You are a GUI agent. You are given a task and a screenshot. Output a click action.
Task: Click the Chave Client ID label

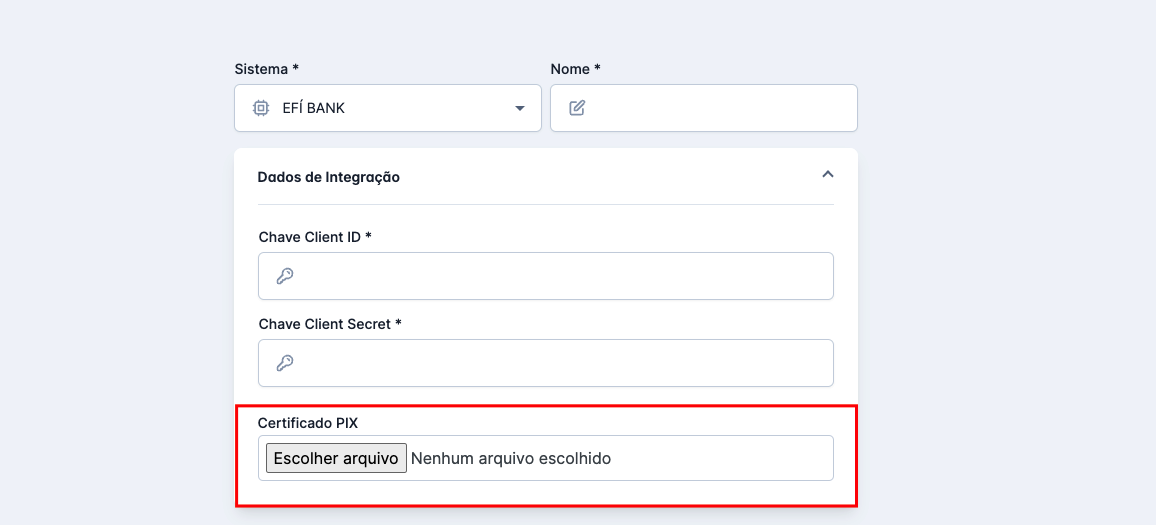coord(315,237)
